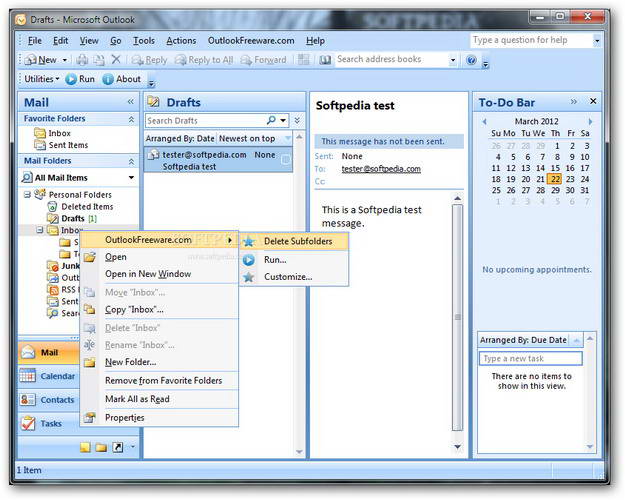This screenshot has height=500, width=625.
Task: Click the flag icon on tester@softpedia.com message
Action: click(285, 160)
